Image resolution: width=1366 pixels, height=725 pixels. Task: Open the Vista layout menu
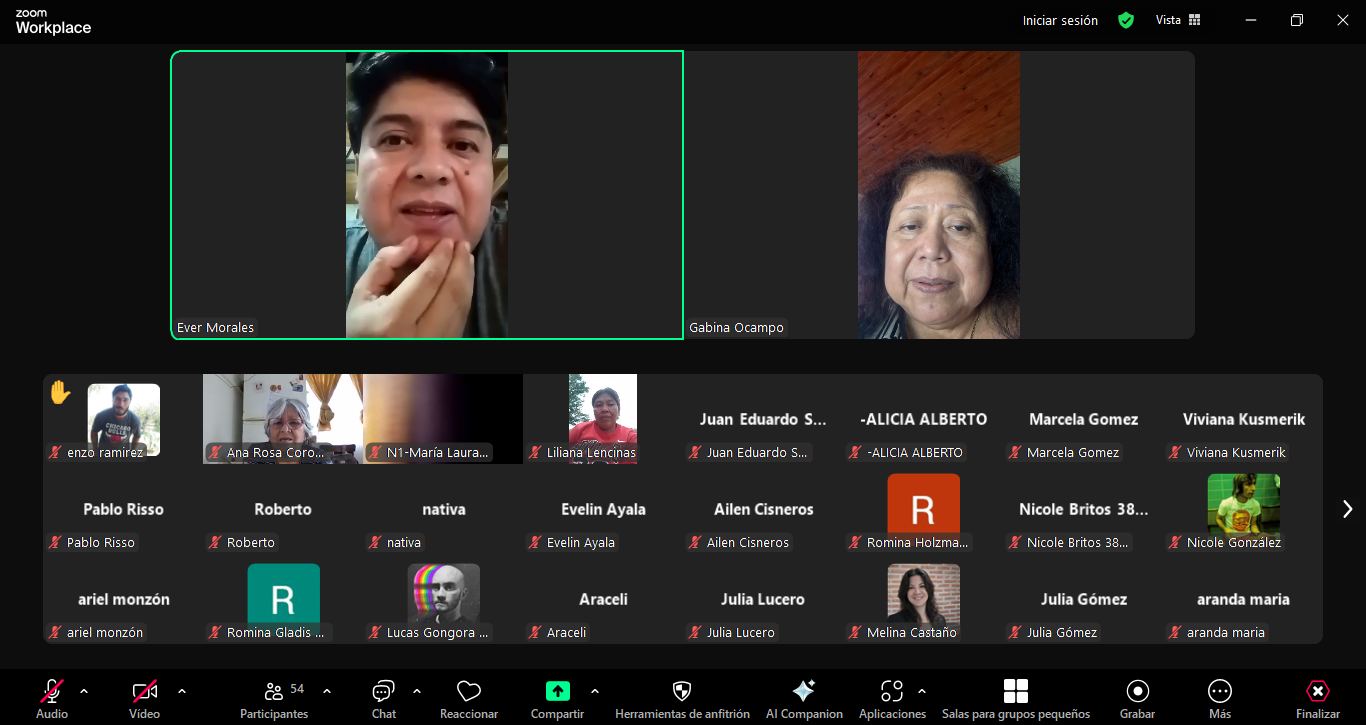[x=1177, y=20]
